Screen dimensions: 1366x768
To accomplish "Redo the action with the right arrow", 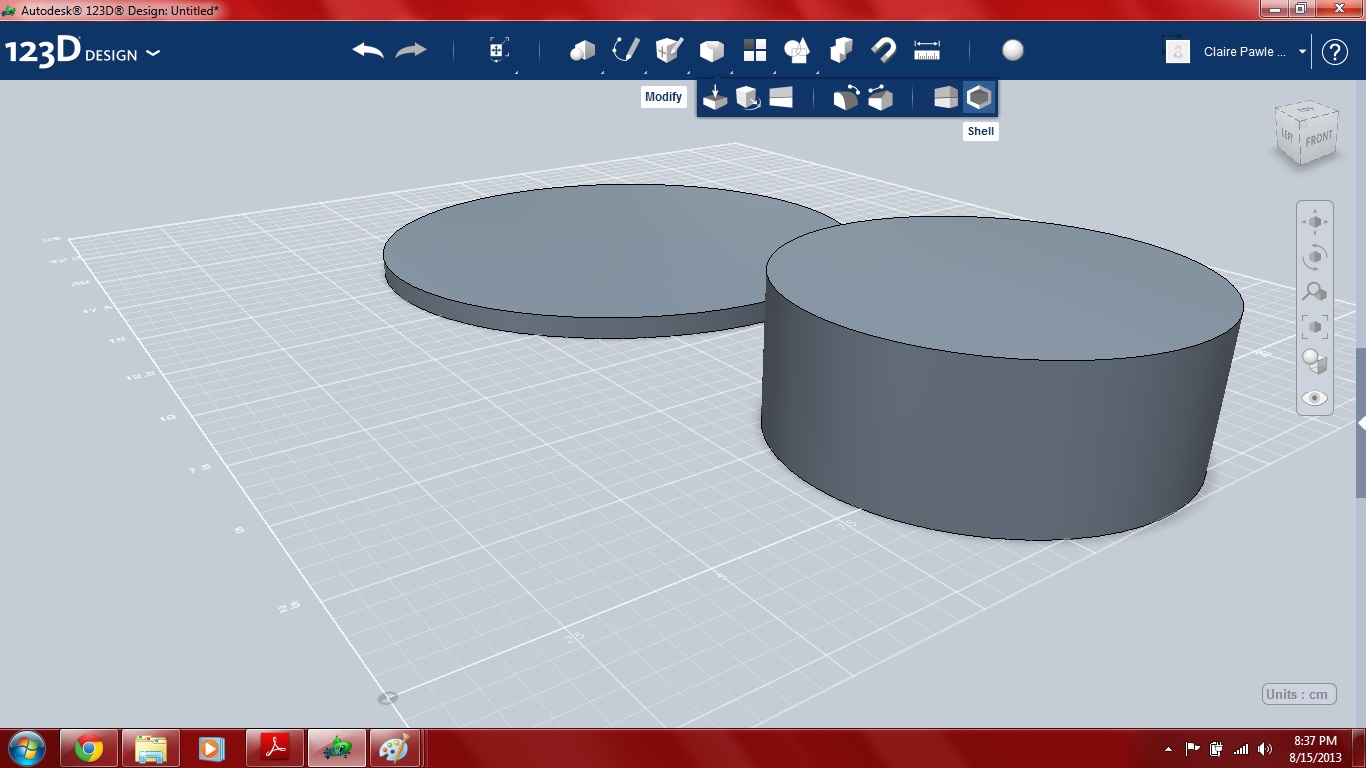I will (x=411, y=51).
